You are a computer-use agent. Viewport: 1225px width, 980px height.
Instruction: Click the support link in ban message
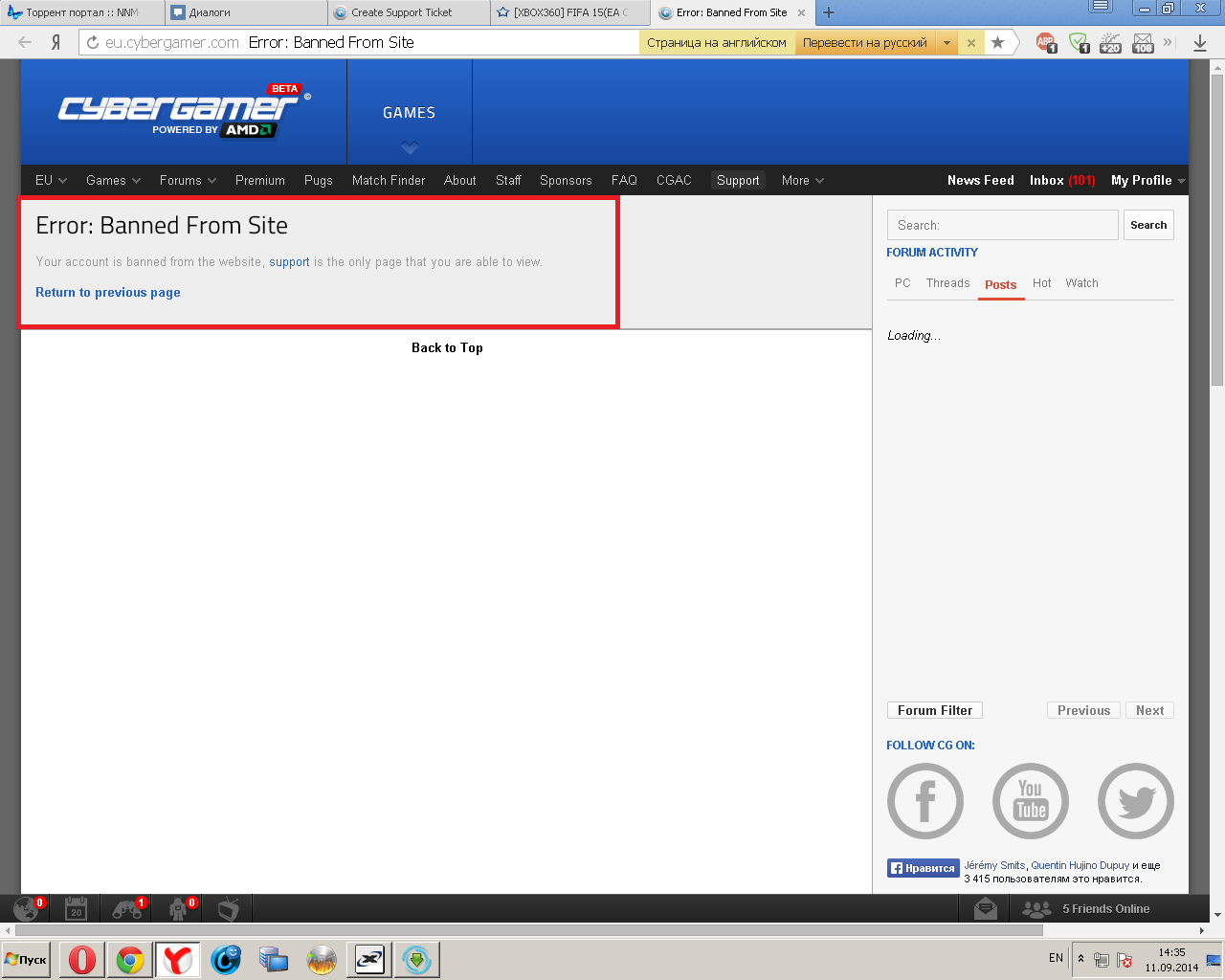[289, 262]
